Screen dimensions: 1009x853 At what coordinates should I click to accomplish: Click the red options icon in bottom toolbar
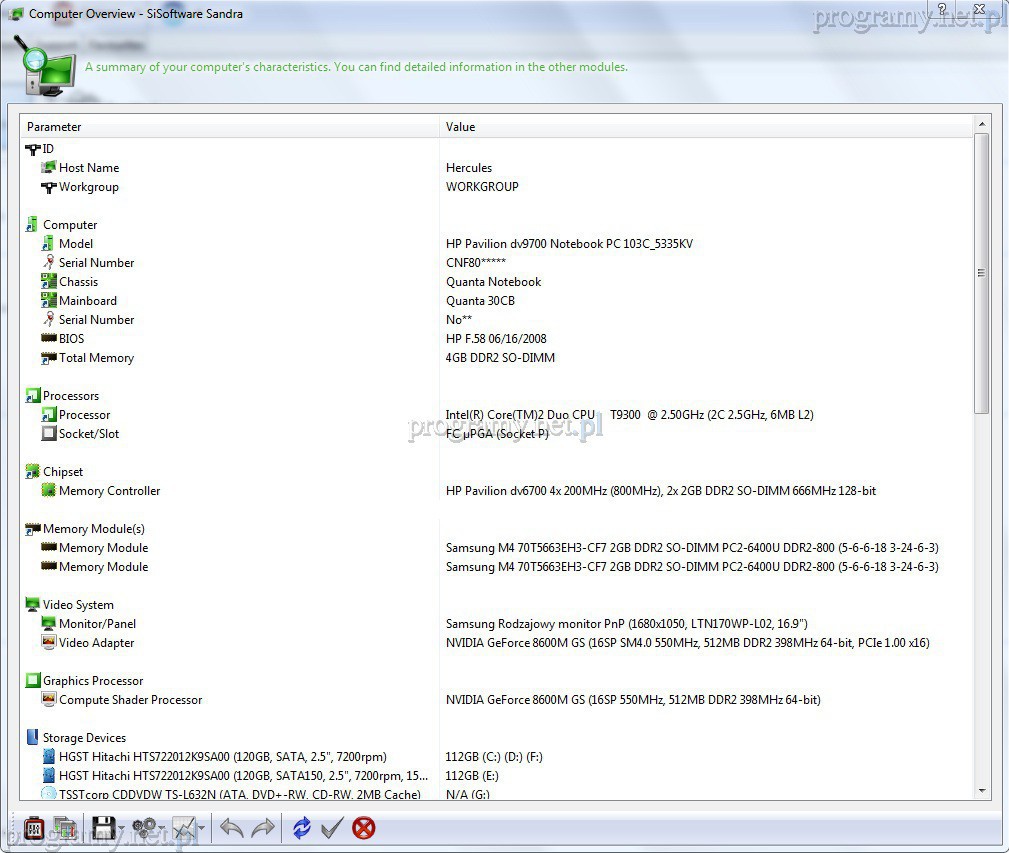point(34,828)
